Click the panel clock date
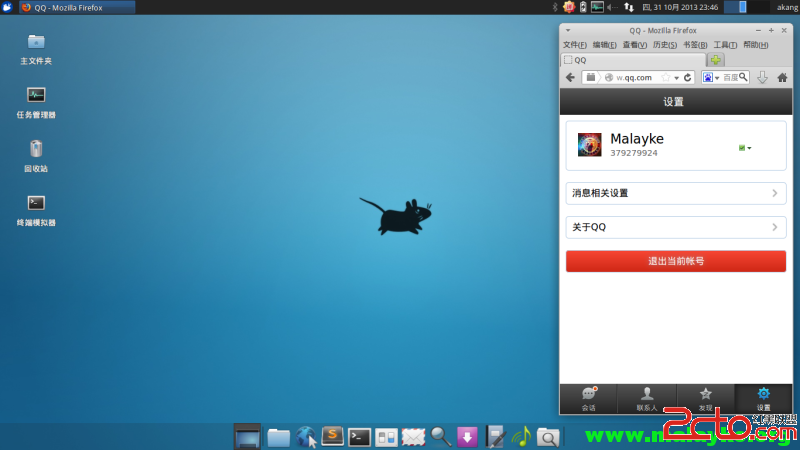Viewport: 800px width, 450px height. [x=680, y=7]
